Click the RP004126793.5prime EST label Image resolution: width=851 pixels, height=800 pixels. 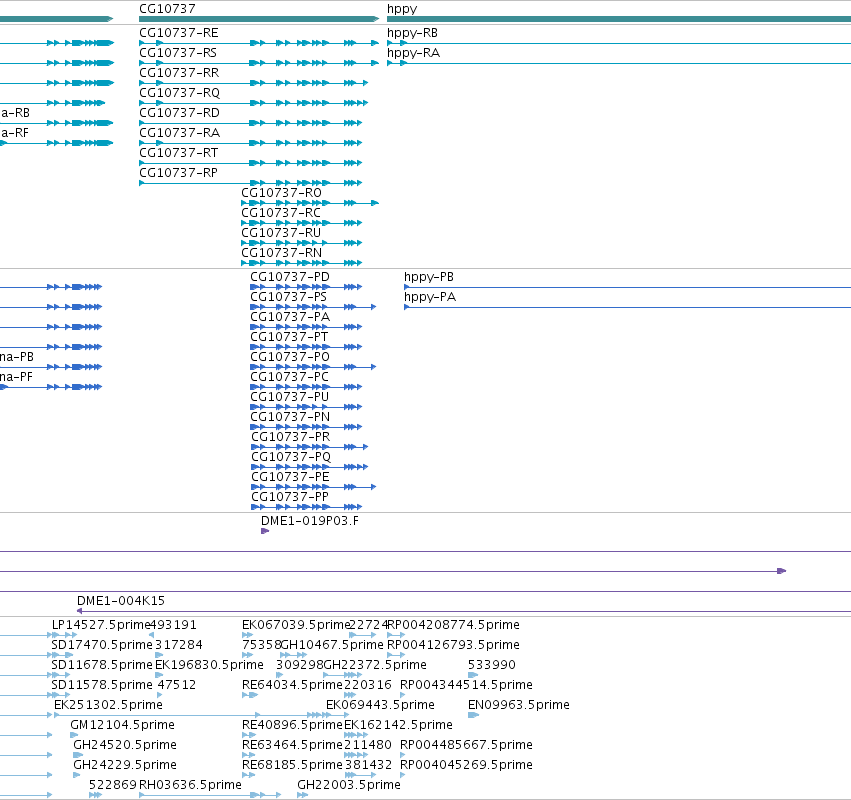tap(453, 645)
